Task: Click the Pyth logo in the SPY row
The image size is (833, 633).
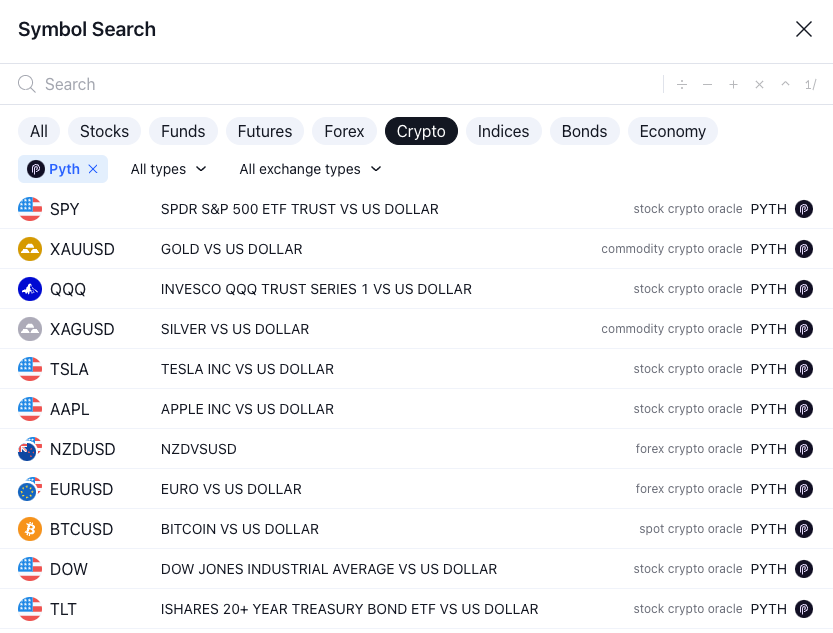Action: pyautogui.click(x=804, y=209)
